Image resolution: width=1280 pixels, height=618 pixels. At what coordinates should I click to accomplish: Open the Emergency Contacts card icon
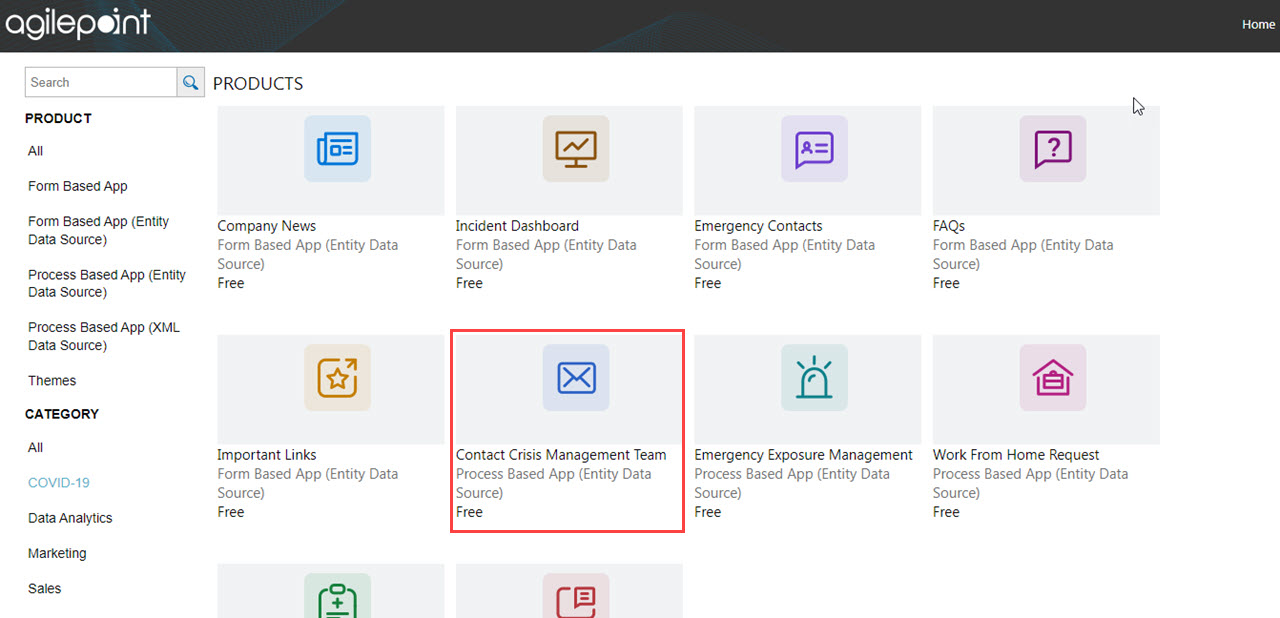click(x=814, y=149)
